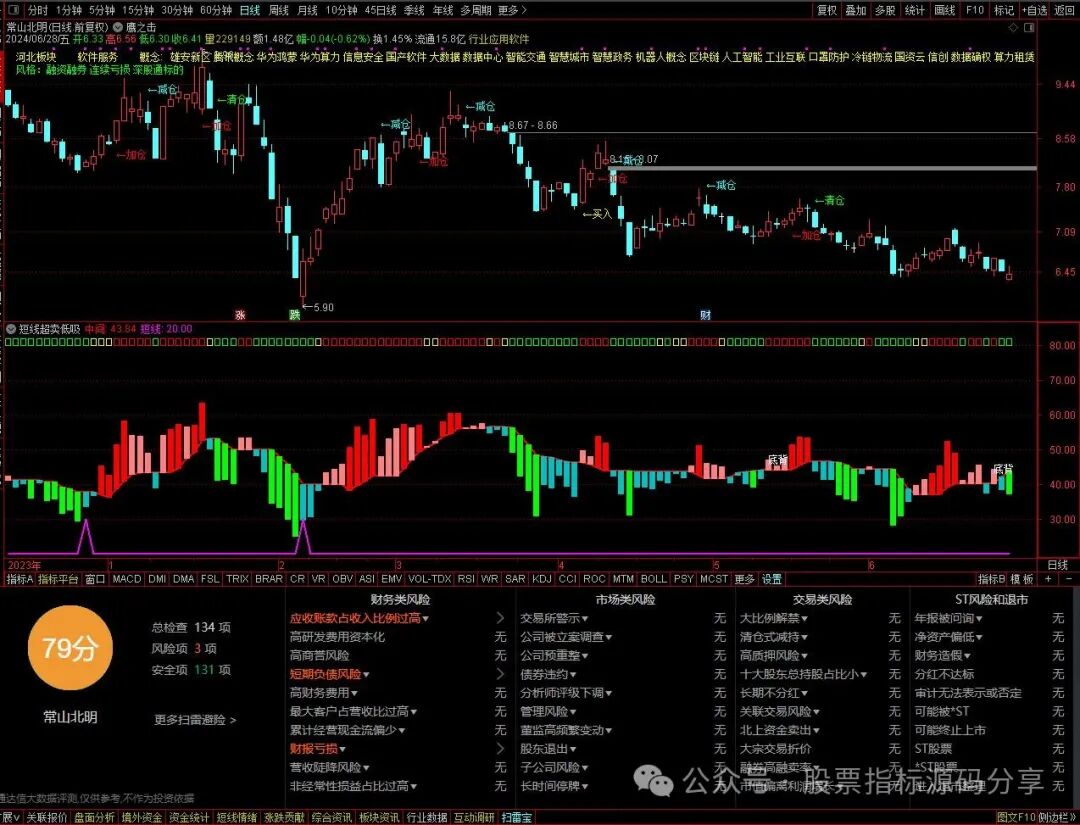
Task: Switch chart to 分时 view
Action: click(37, 10)
